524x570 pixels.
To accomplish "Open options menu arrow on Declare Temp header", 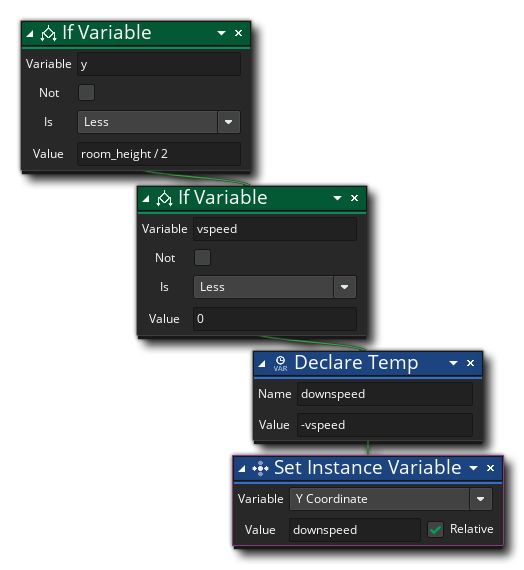I will click(453, 363).
